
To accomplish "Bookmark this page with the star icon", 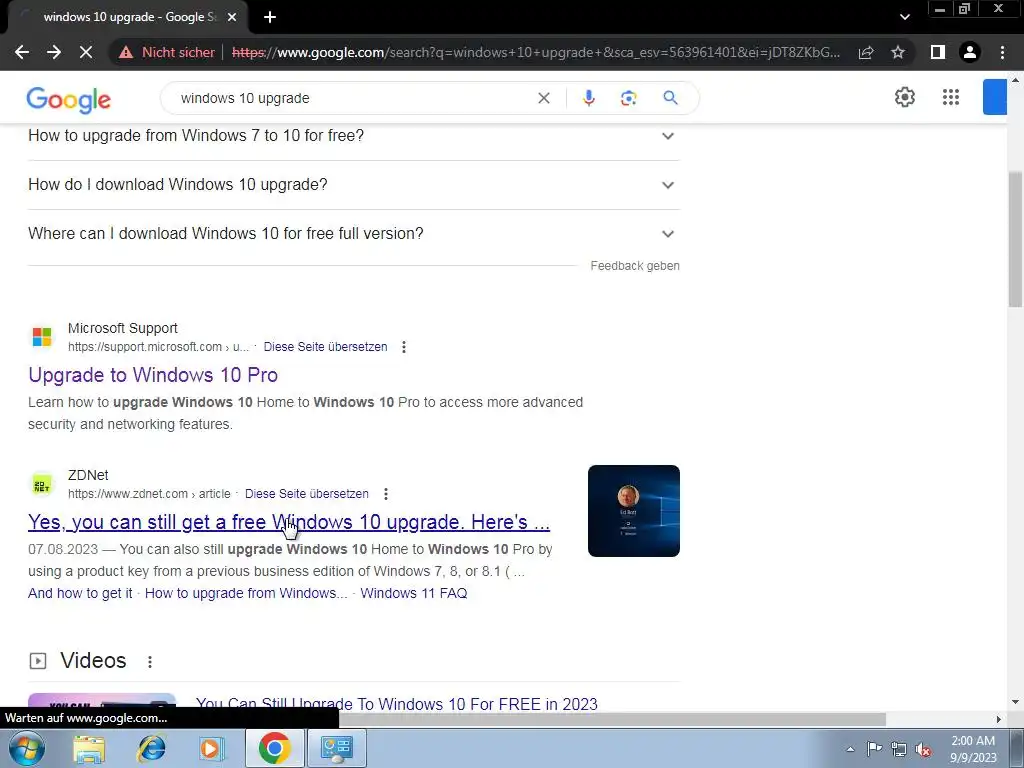I will tap(898, 52).
